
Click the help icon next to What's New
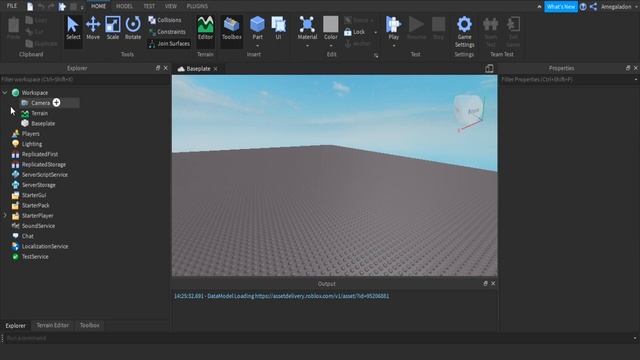point(583,7)
